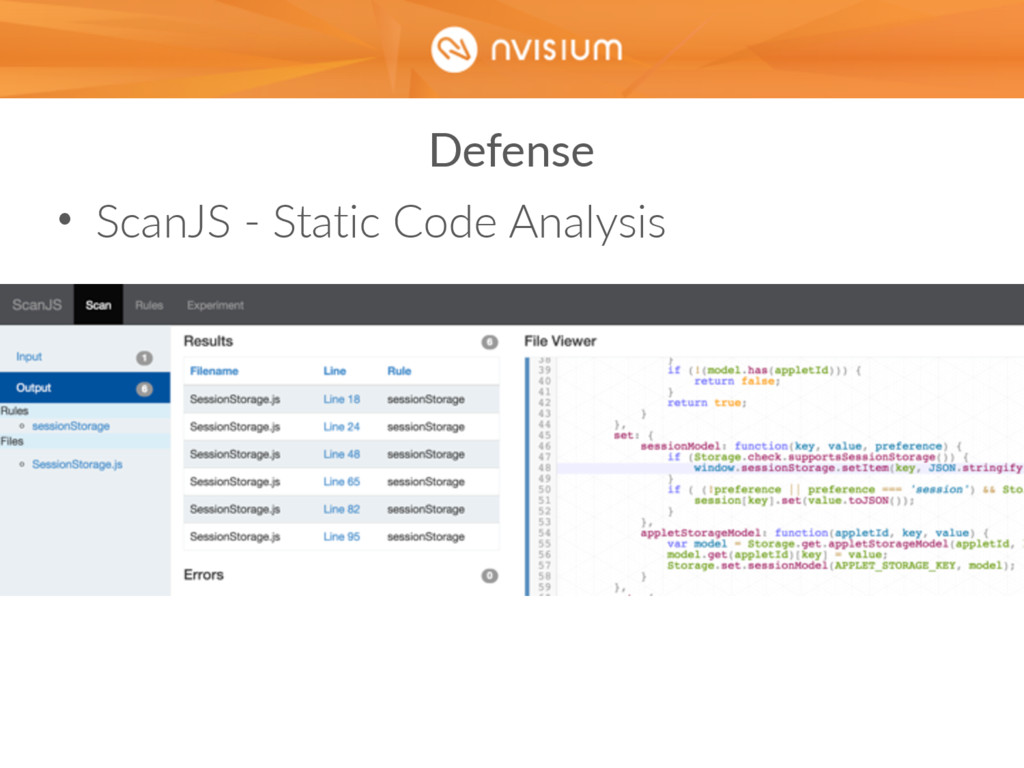Click the nVisium logo icon

(x=454, y=50)
